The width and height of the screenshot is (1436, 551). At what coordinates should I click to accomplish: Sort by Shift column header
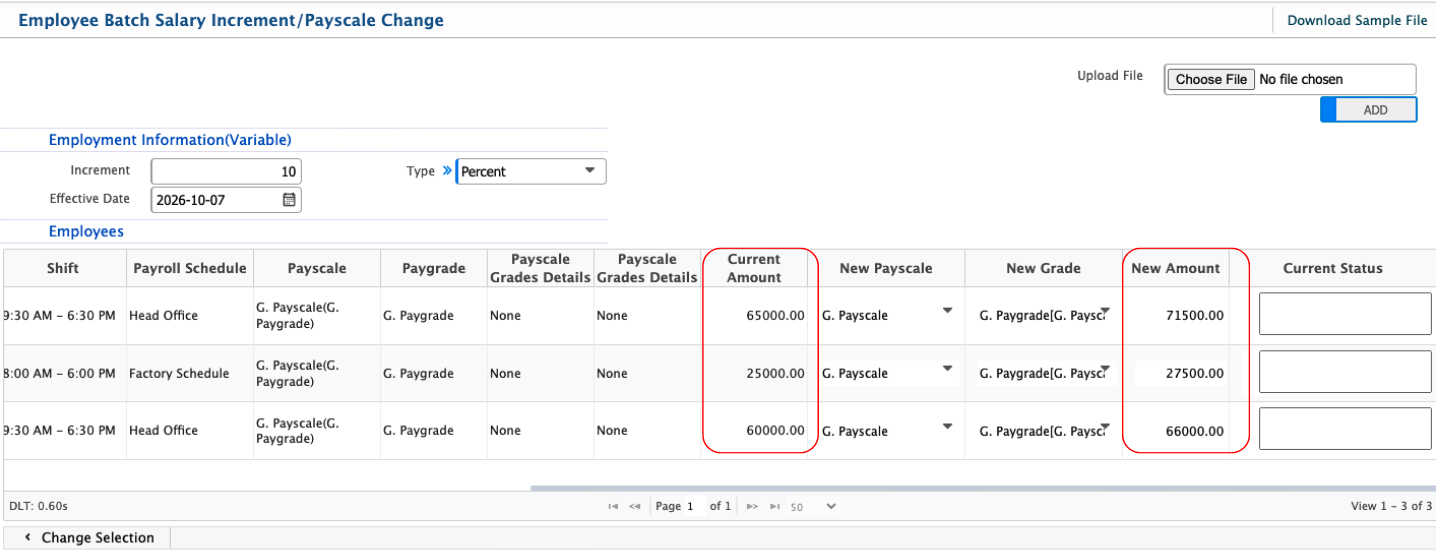tap(63, 268)
